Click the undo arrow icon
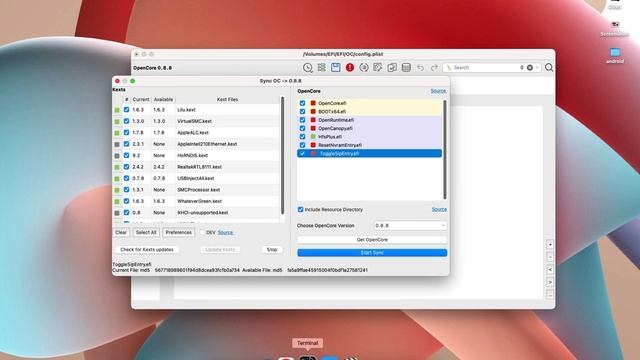Viewport: 640px width, 360px height. [x=420, y=68]
